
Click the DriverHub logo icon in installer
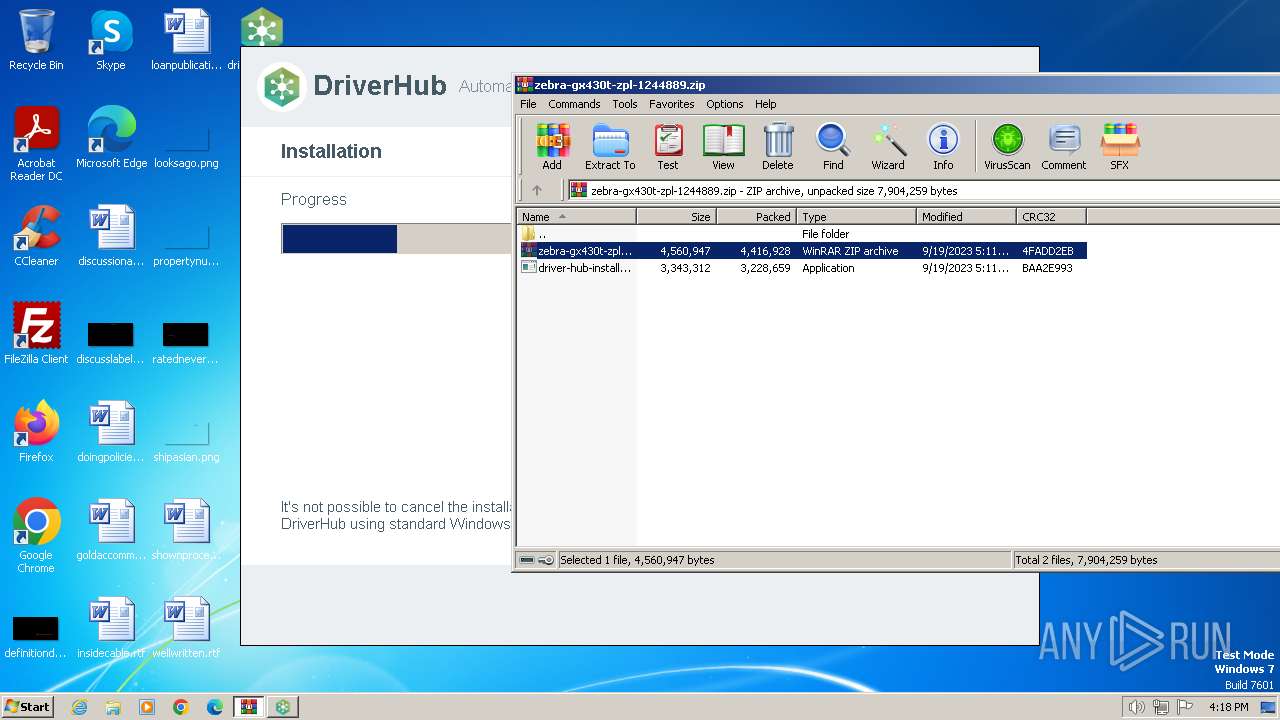point(283,86)
